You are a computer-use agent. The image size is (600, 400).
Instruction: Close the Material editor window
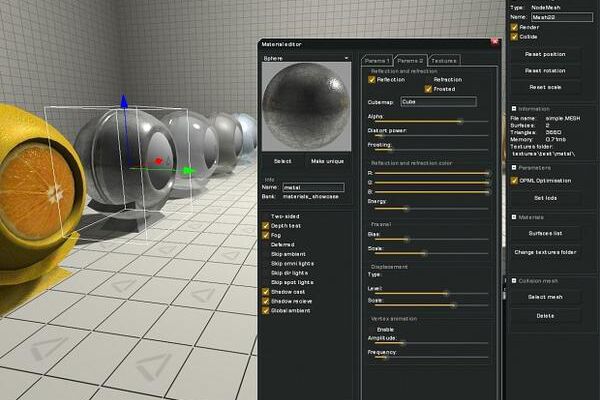pyautogui.click(x=494, y=41)
